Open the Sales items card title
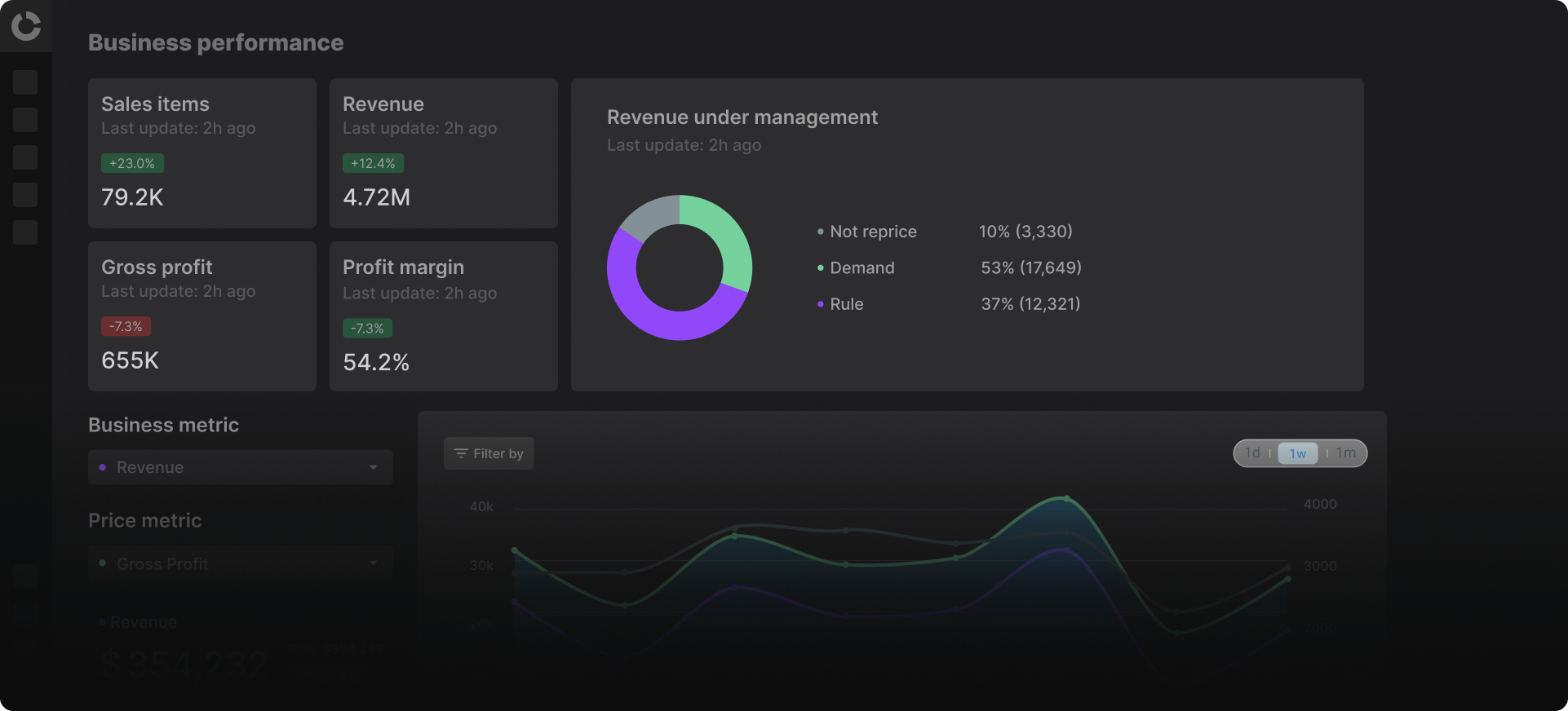Image resolution: width=1568 pixels, height=711 pixels. coord(155,104)
